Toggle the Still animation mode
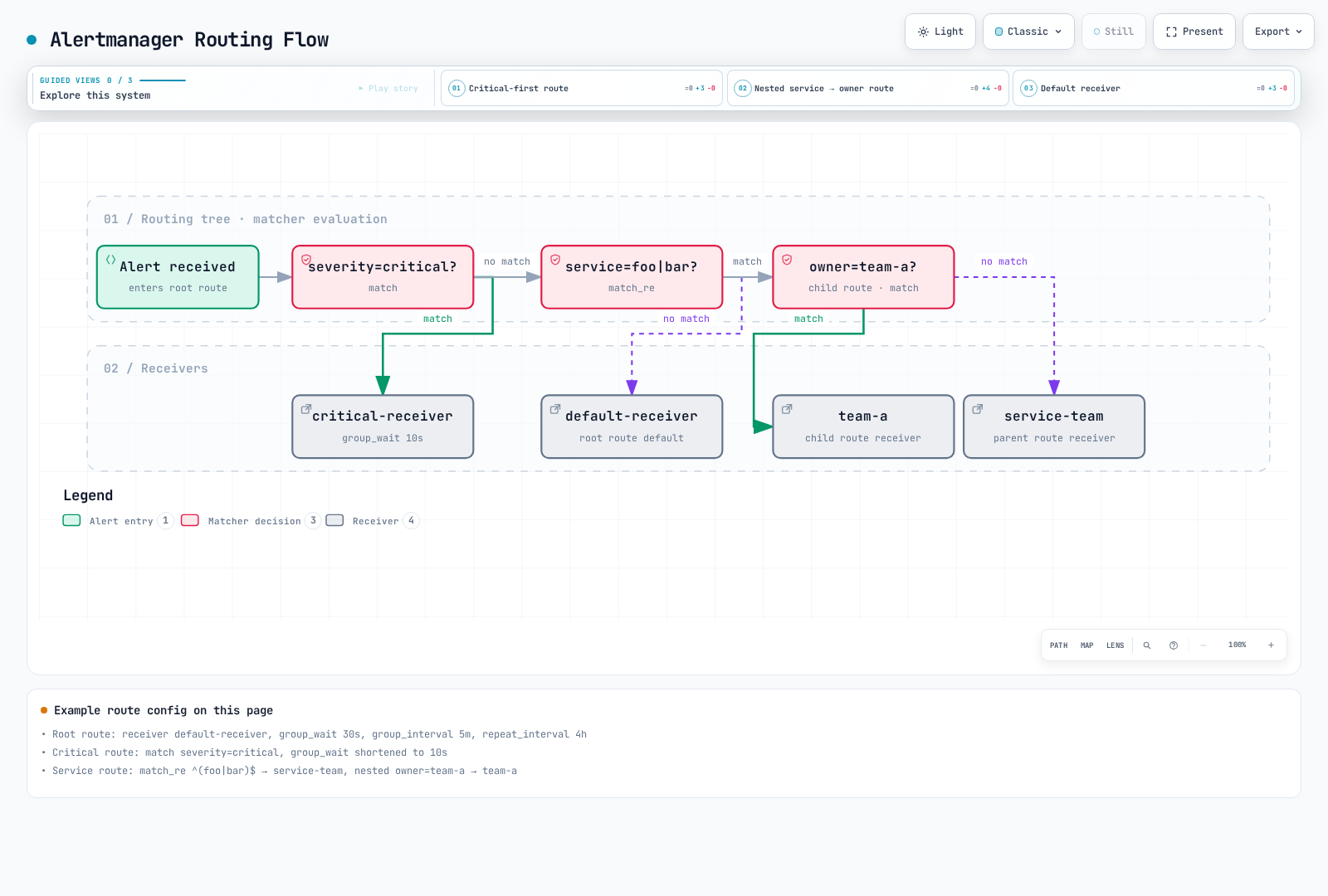1328x896 pixels. (x=1114, y=32)
